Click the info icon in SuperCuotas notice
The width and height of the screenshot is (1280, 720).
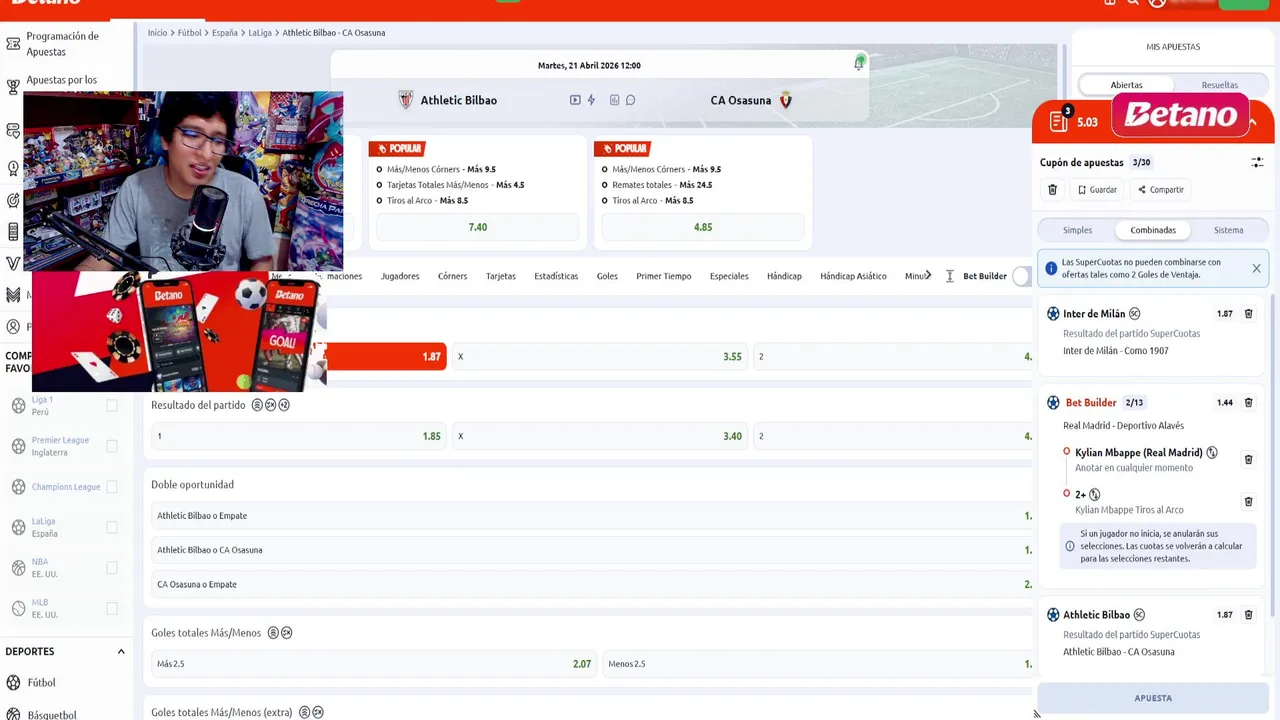tap(1051, 268)
